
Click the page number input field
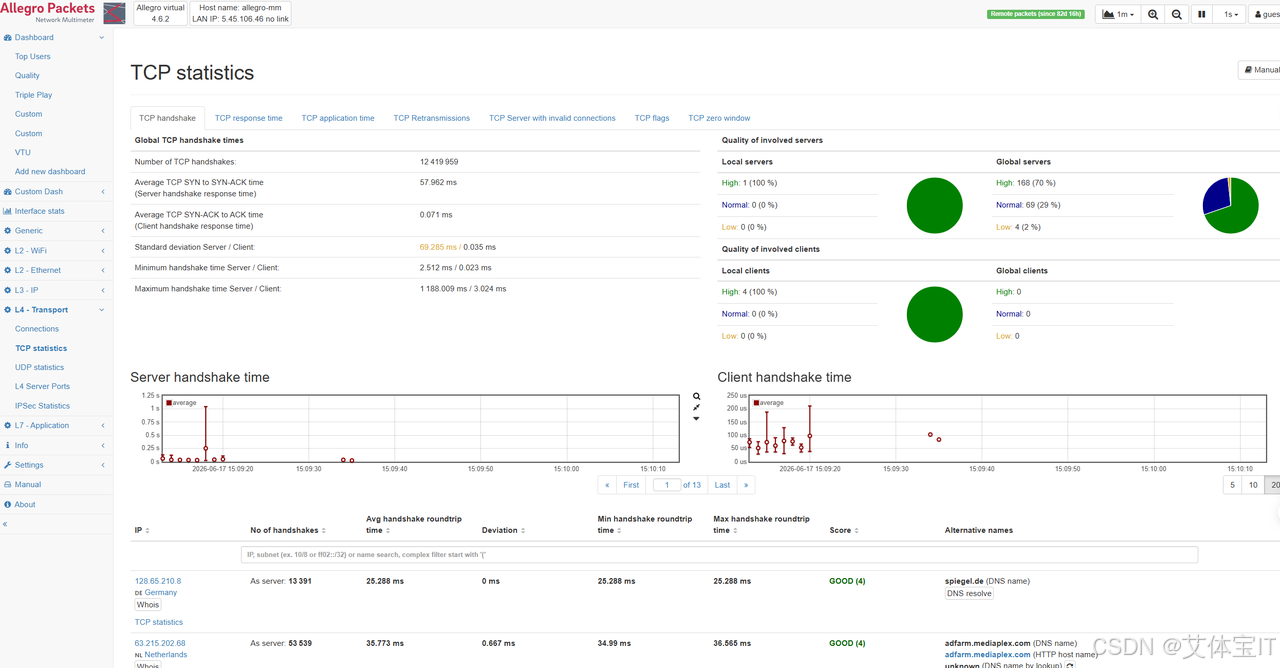pyautogui.click(x=667, y=485)
